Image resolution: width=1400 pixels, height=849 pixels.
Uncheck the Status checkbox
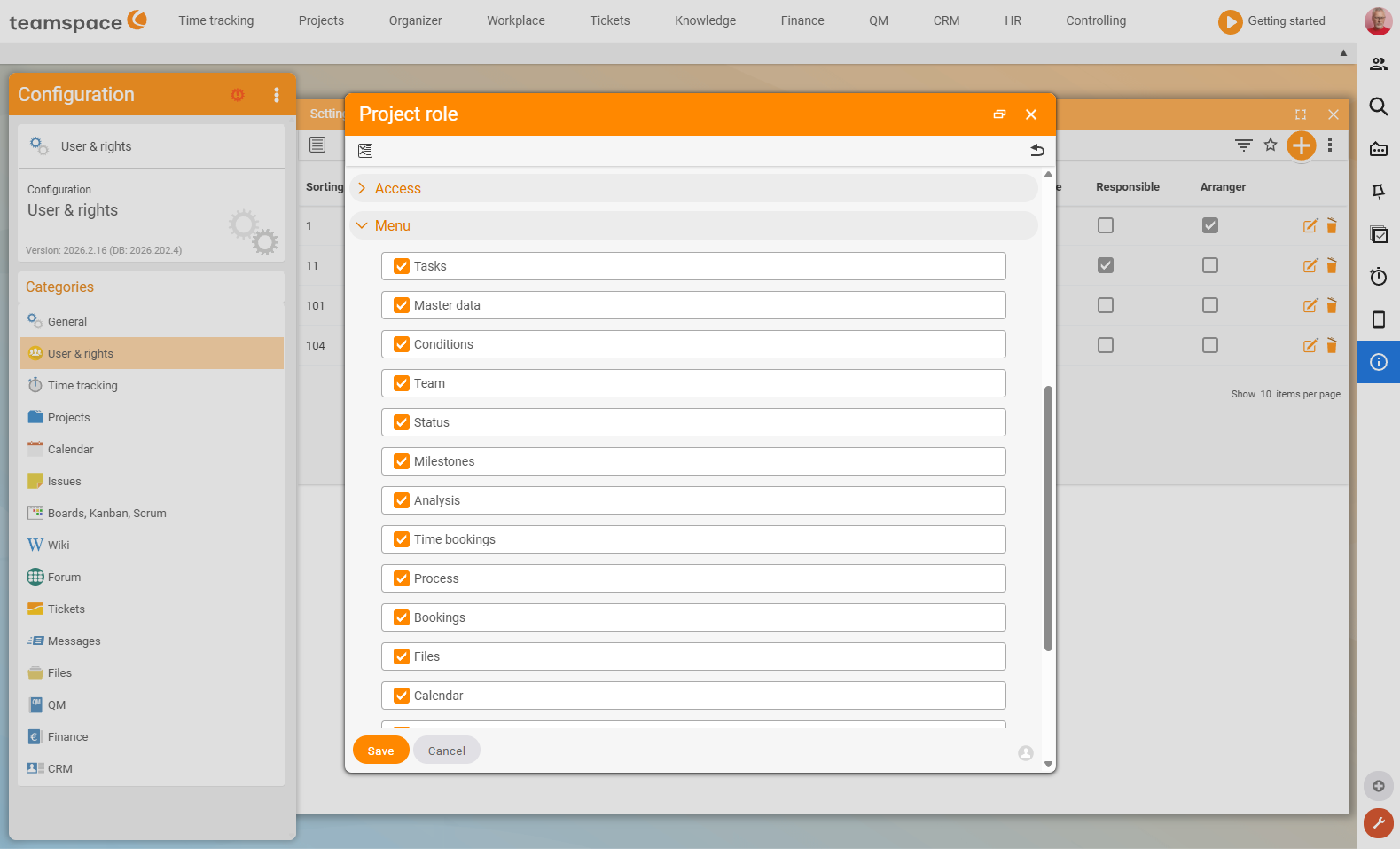pyautogui.click(x=402, y=422)
